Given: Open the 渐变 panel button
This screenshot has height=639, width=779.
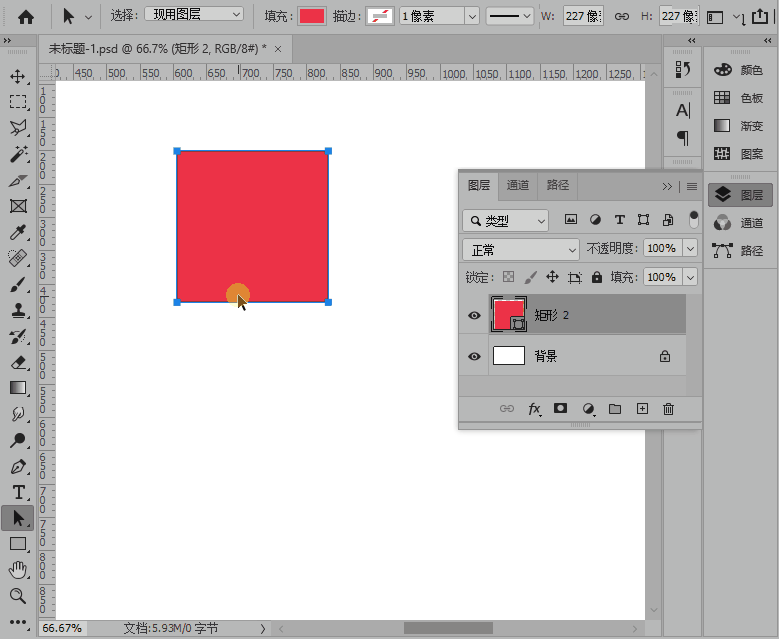Looking at the screenshot, I should pyautogui.click(x=740, y=126).
